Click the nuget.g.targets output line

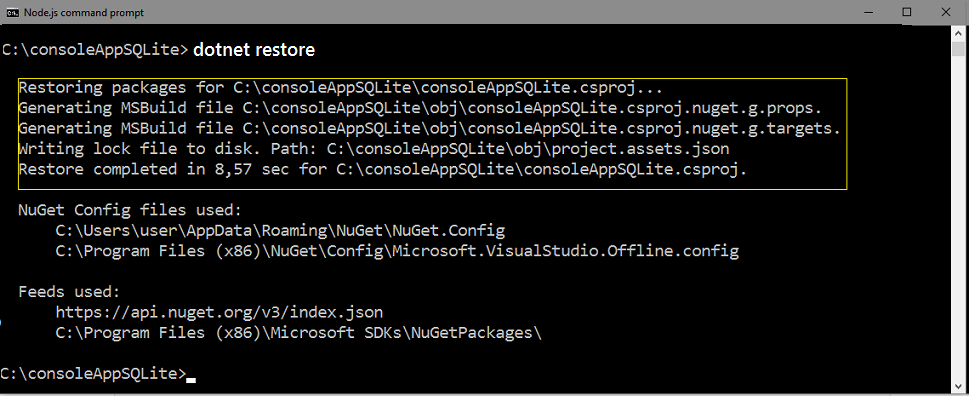[x=429, y=128]
